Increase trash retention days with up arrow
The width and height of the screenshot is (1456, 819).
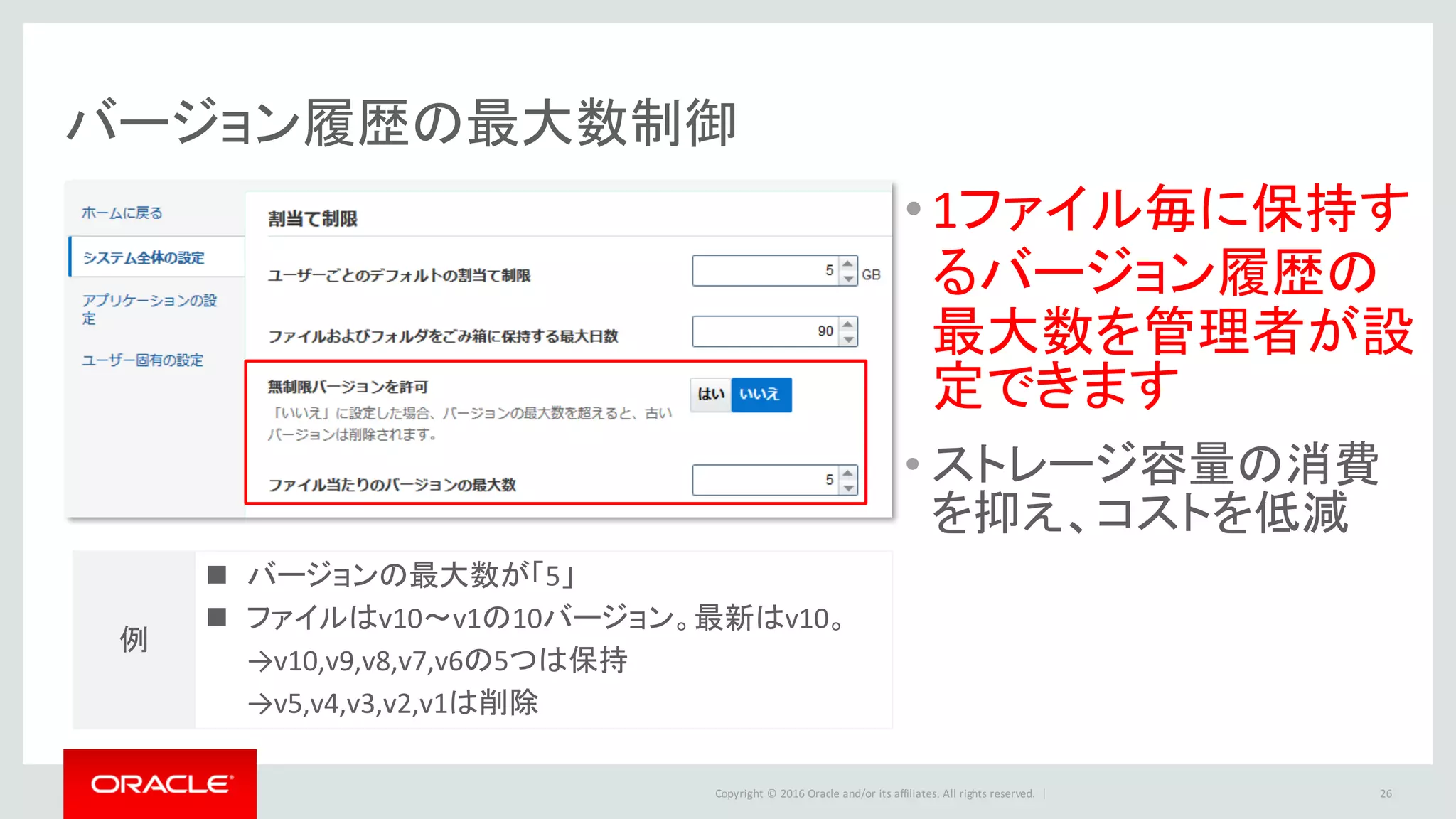[x=848, y=324]
